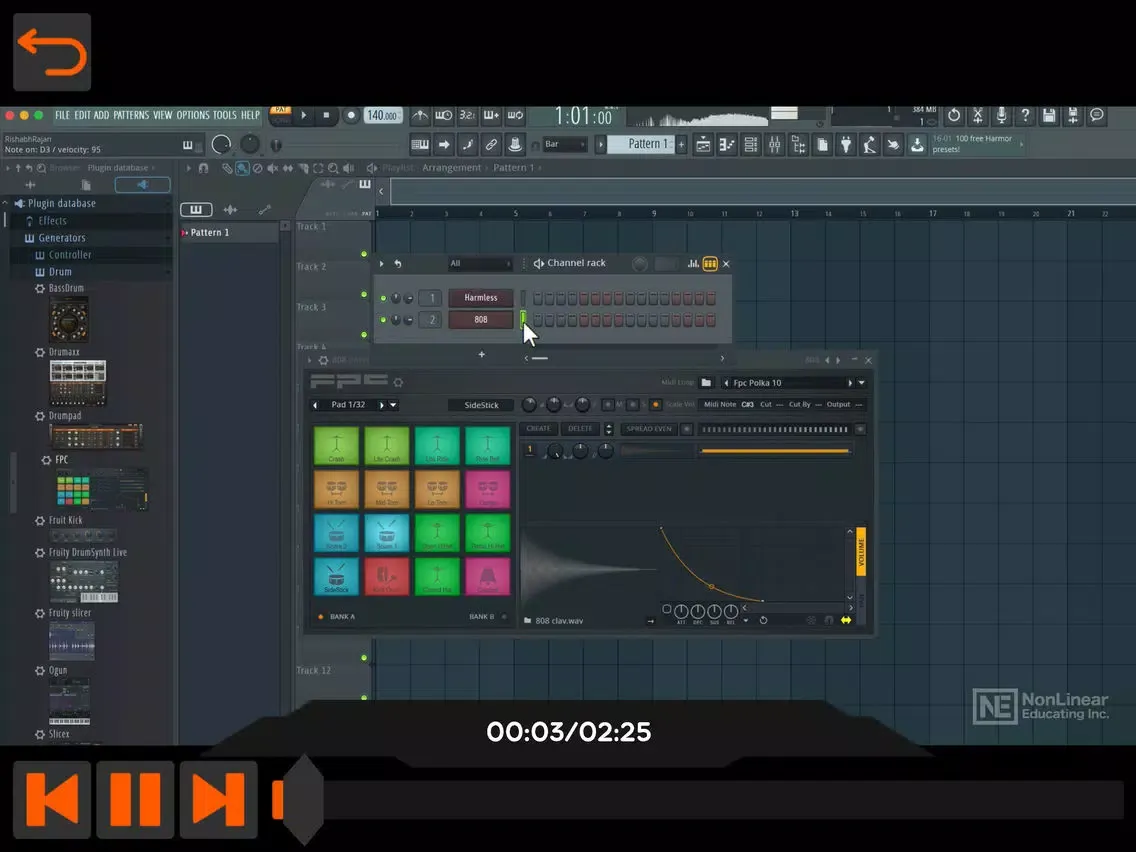This screenshot has height=852, width=1136.
Task: Open the Fpc Polka 10 preset dropdown arrow
Action: click(861, 383)
